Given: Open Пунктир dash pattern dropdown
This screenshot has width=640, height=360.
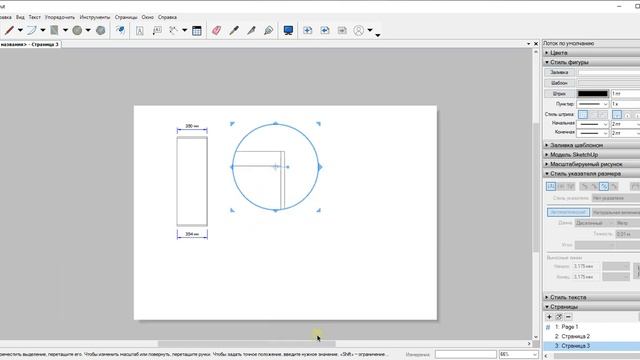Looking at the screenshot, I should [x=593, y=104].
